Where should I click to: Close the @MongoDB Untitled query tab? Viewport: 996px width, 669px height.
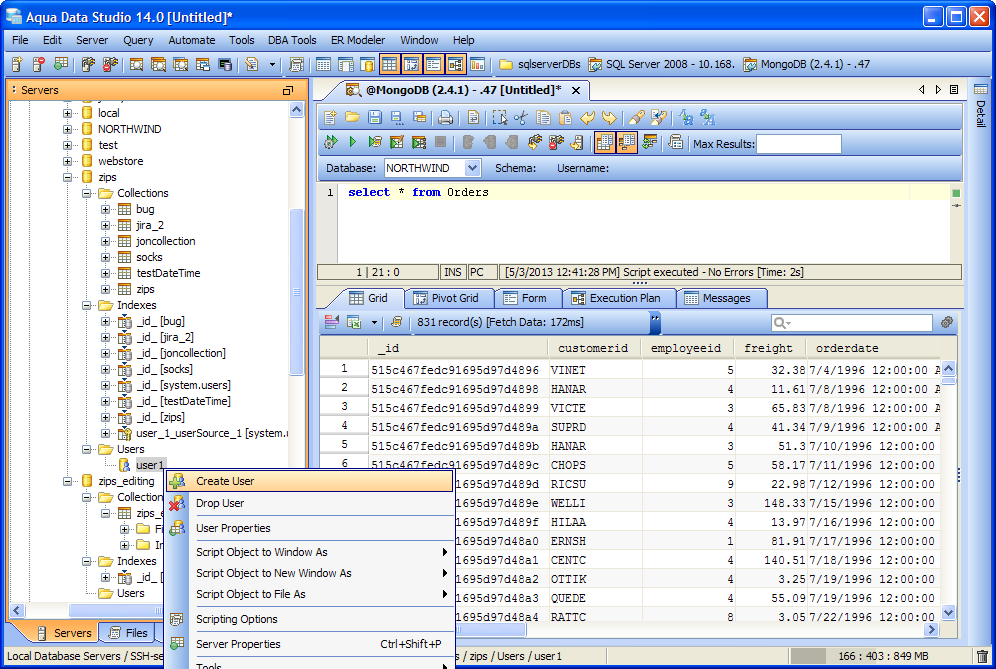[576, 91]
